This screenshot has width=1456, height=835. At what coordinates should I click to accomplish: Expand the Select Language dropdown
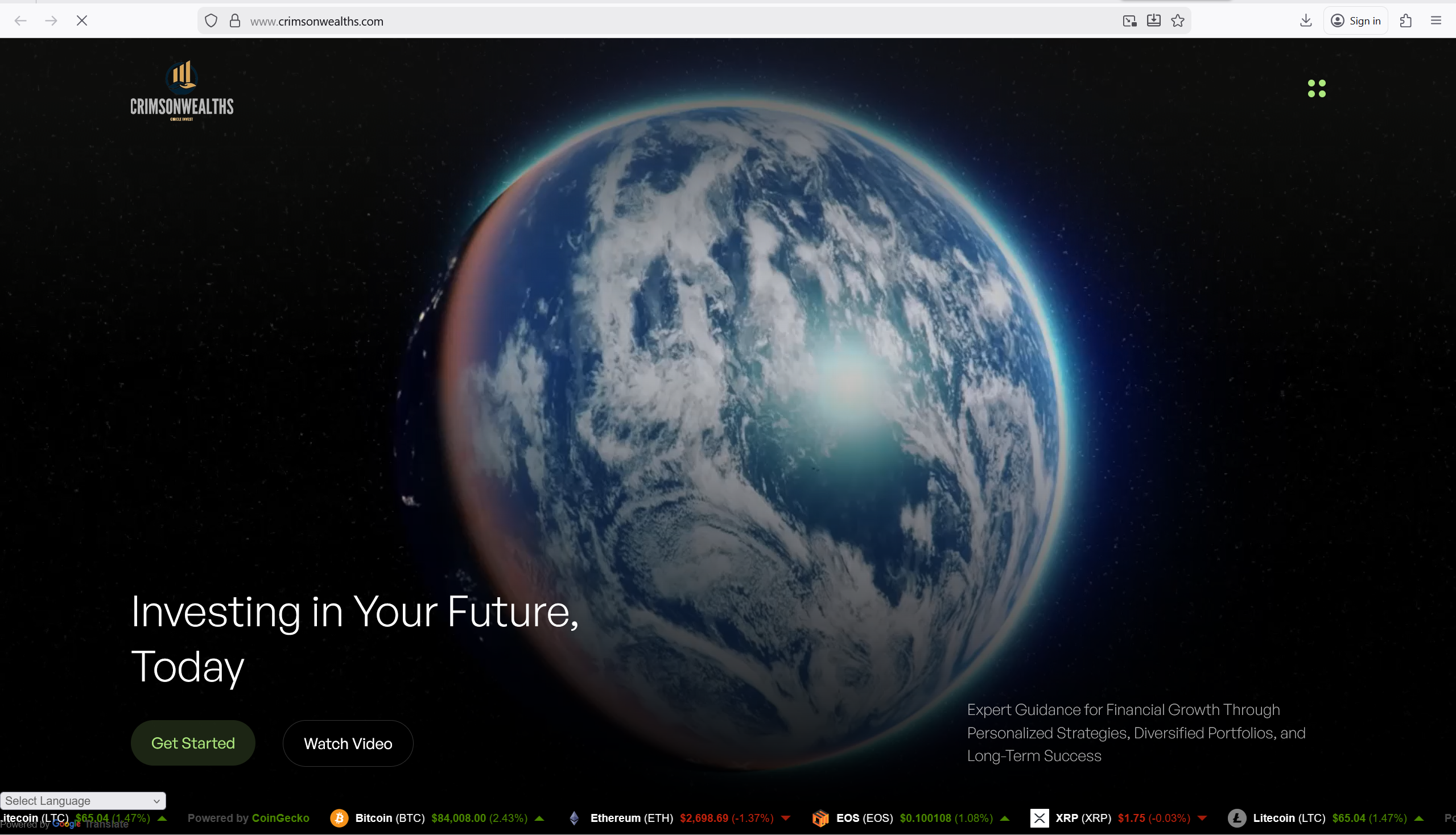click(83, 801)
